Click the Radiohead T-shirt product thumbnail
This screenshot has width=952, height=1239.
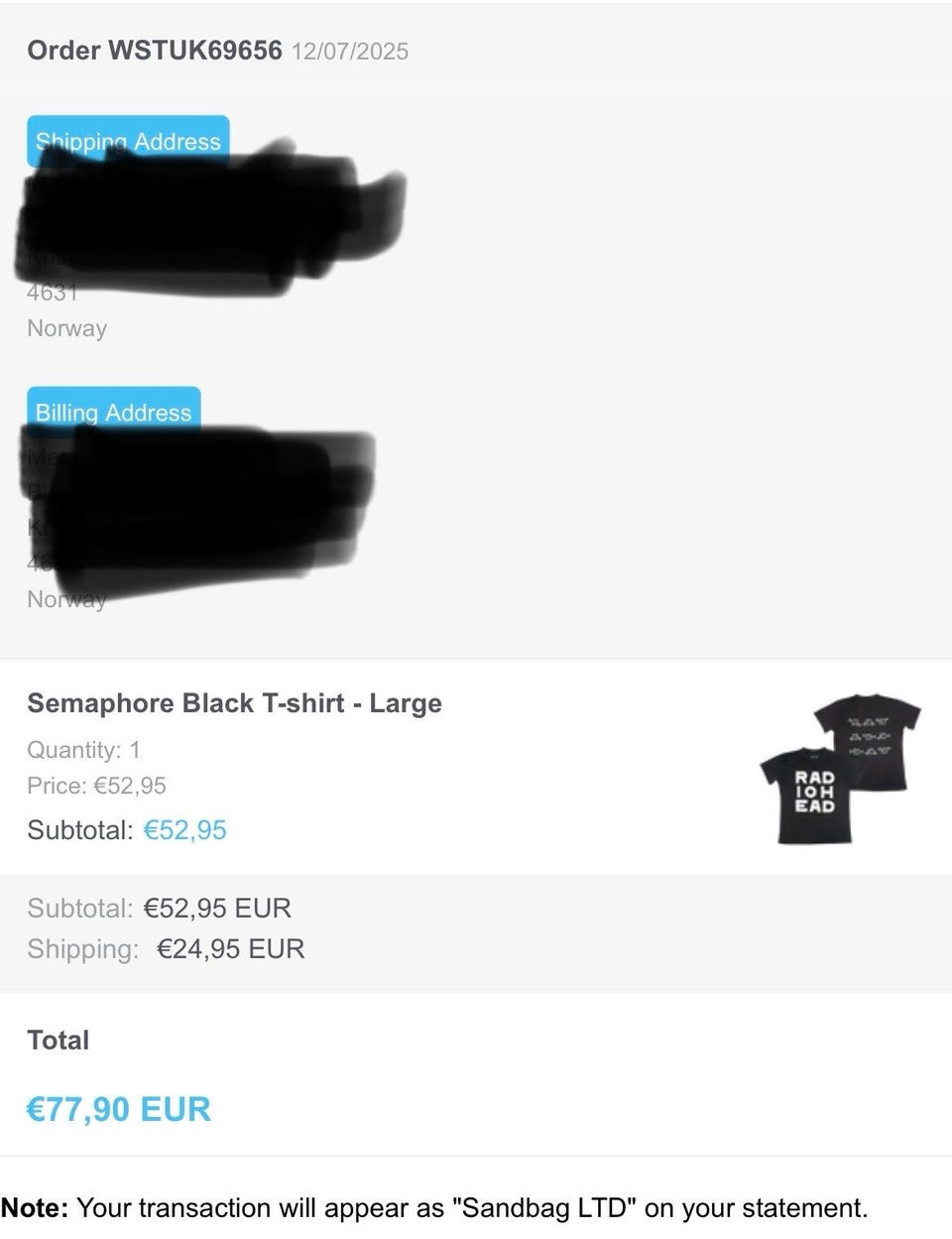point(839,770)
